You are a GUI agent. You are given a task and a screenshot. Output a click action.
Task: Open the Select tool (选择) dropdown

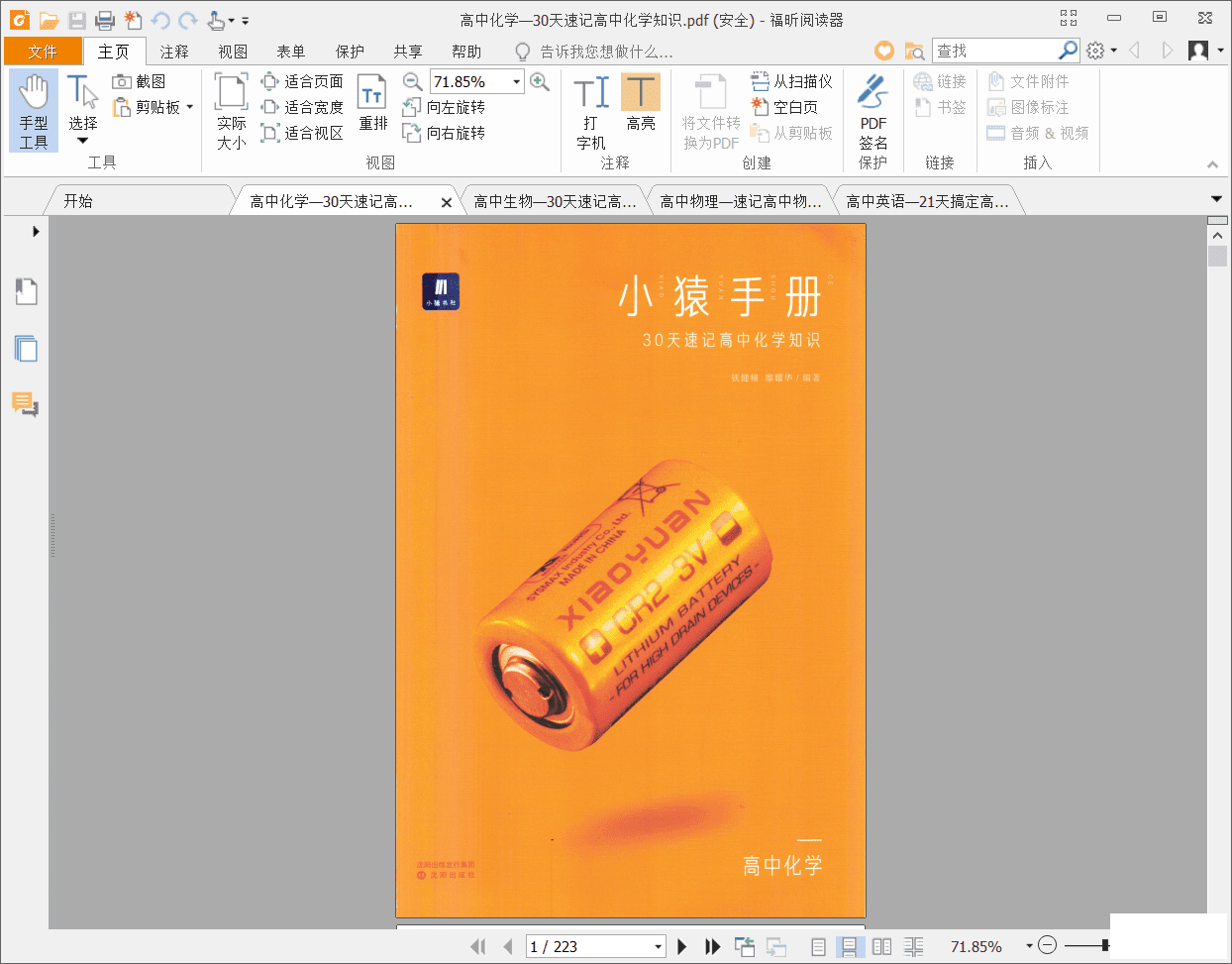click(x=83, y=141)
